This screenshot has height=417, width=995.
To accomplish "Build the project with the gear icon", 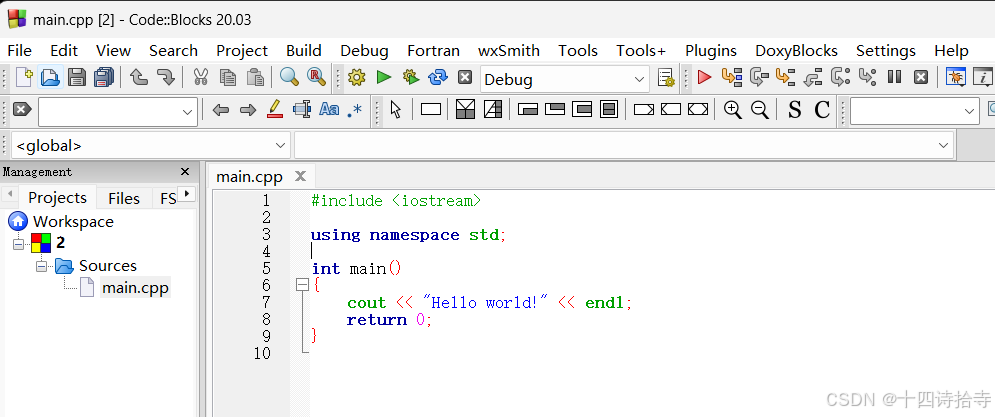I will [x=357, y=77].
